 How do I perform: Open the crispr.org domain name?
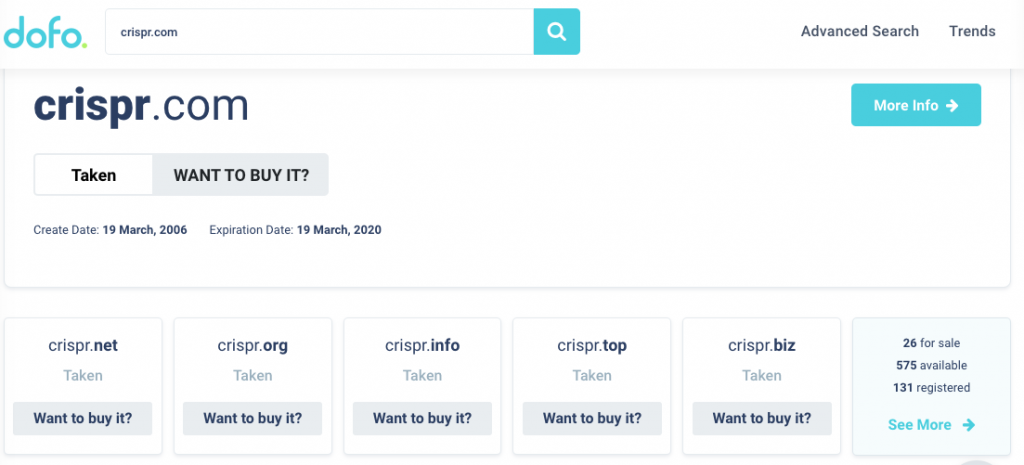(x=253, y=345)
